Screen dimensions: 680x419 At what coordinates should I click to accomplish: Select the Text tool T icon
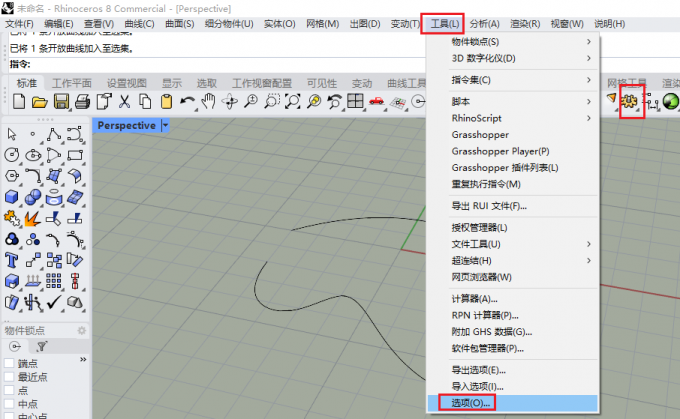(12, 260)
